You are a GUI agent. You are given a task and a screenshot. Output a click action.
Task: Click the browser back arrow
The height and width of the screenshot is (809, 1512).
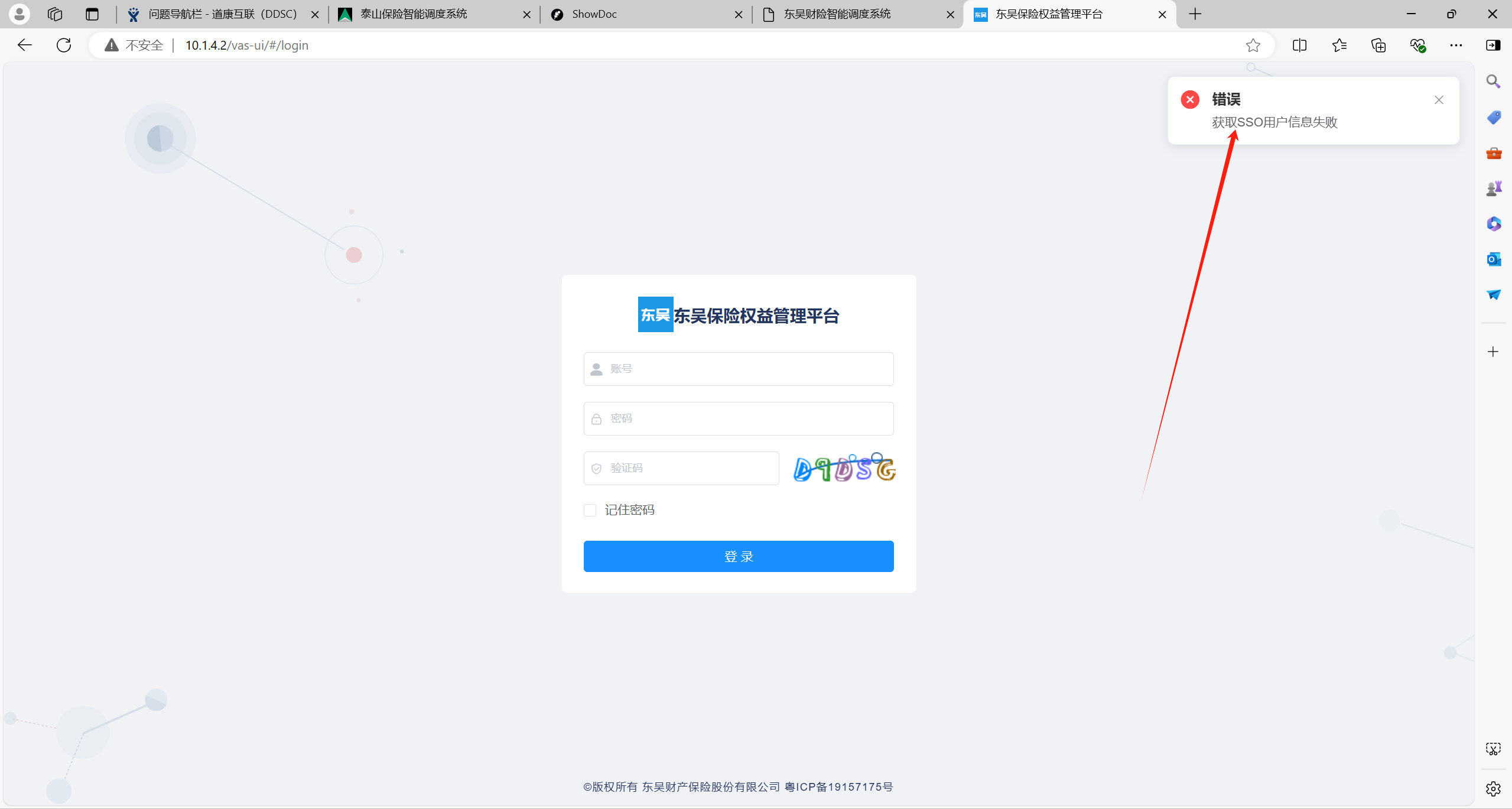[25, 45]
